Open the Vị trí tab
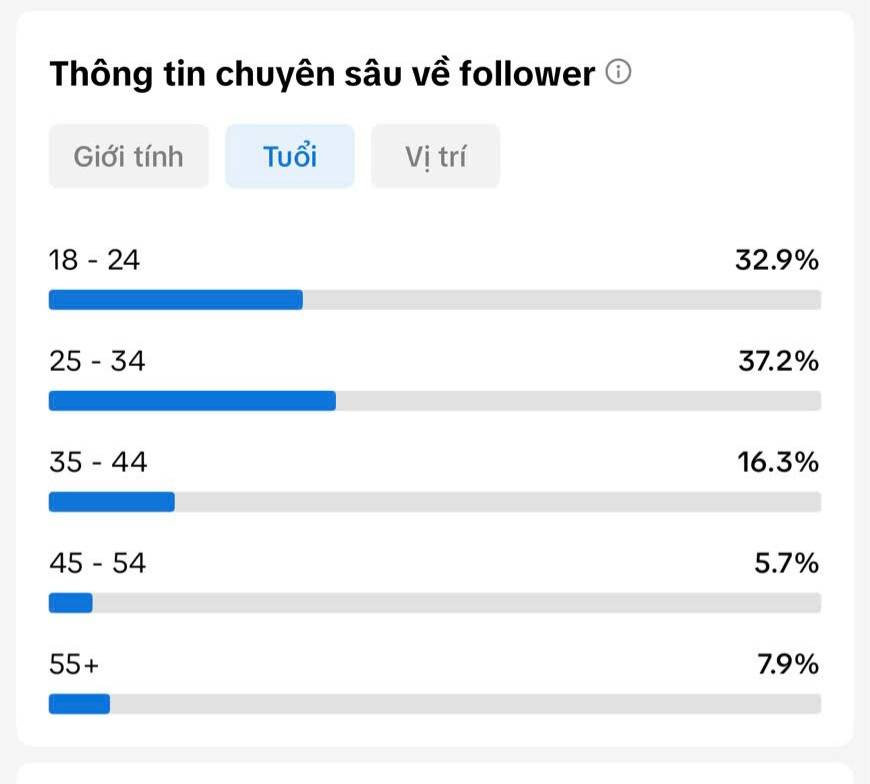This screenshot has width=870, height=784. pyautogui.click(x=436, y=156)
